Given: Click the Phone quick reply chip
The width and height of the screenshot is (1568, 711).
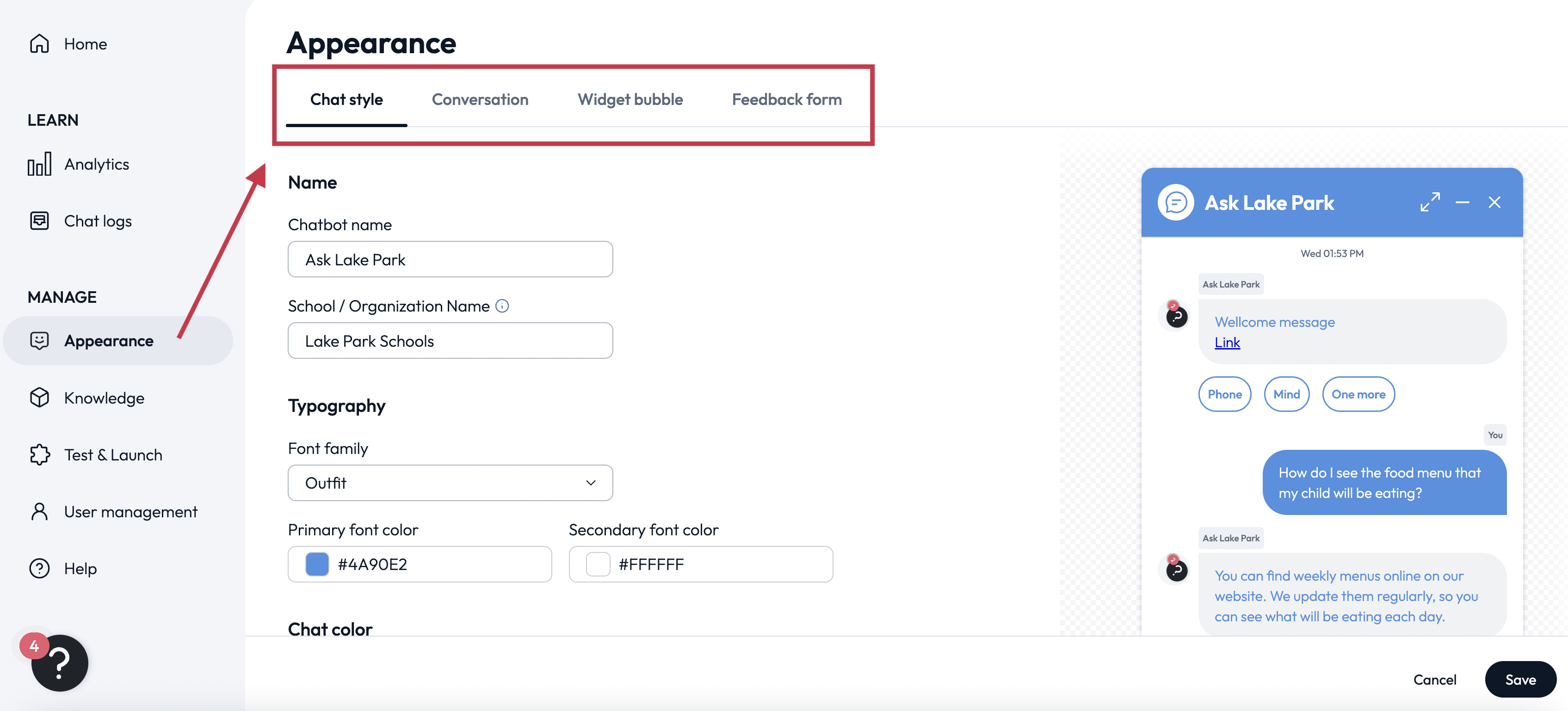Looking at the screenshot, I should coord(1225,394).
